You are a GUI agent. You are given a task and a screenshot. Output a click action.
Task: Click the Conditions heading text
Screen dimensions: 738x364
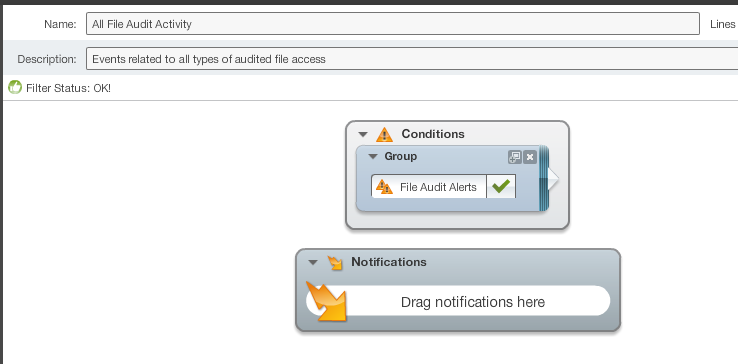click(433, 134)
